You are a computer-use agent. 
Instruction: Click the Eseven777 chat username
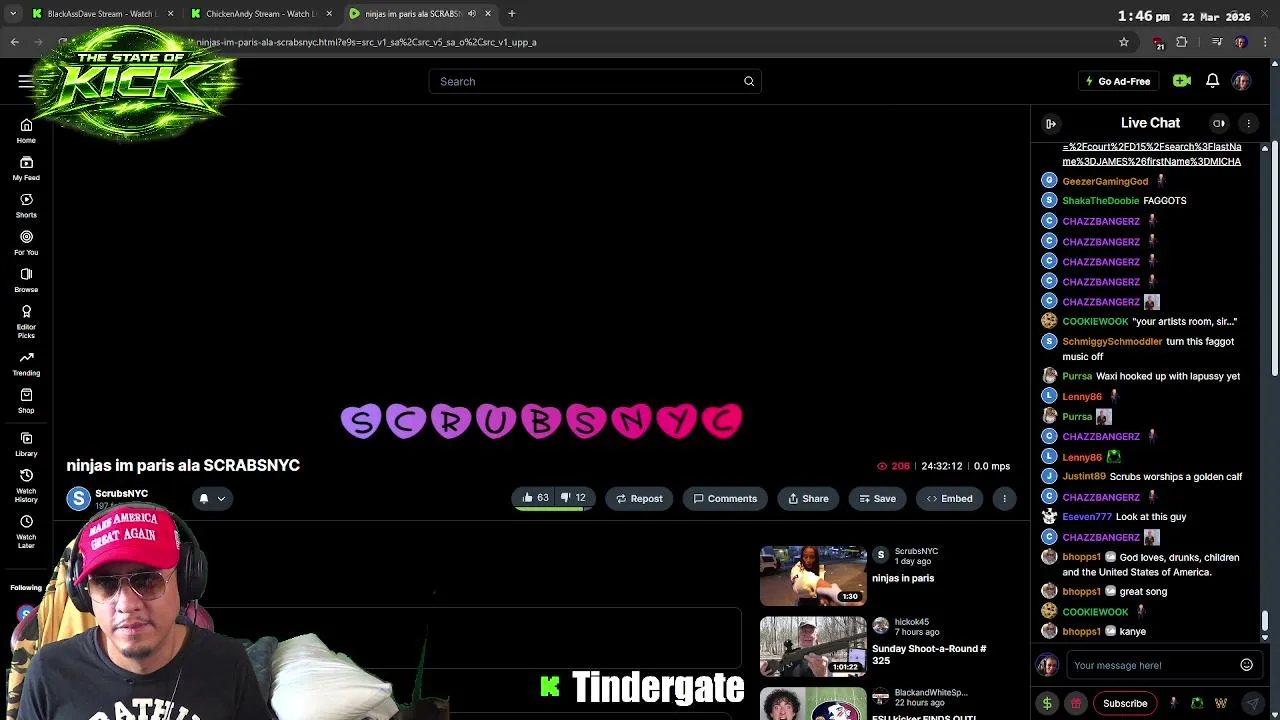[x=1087, y=517]
